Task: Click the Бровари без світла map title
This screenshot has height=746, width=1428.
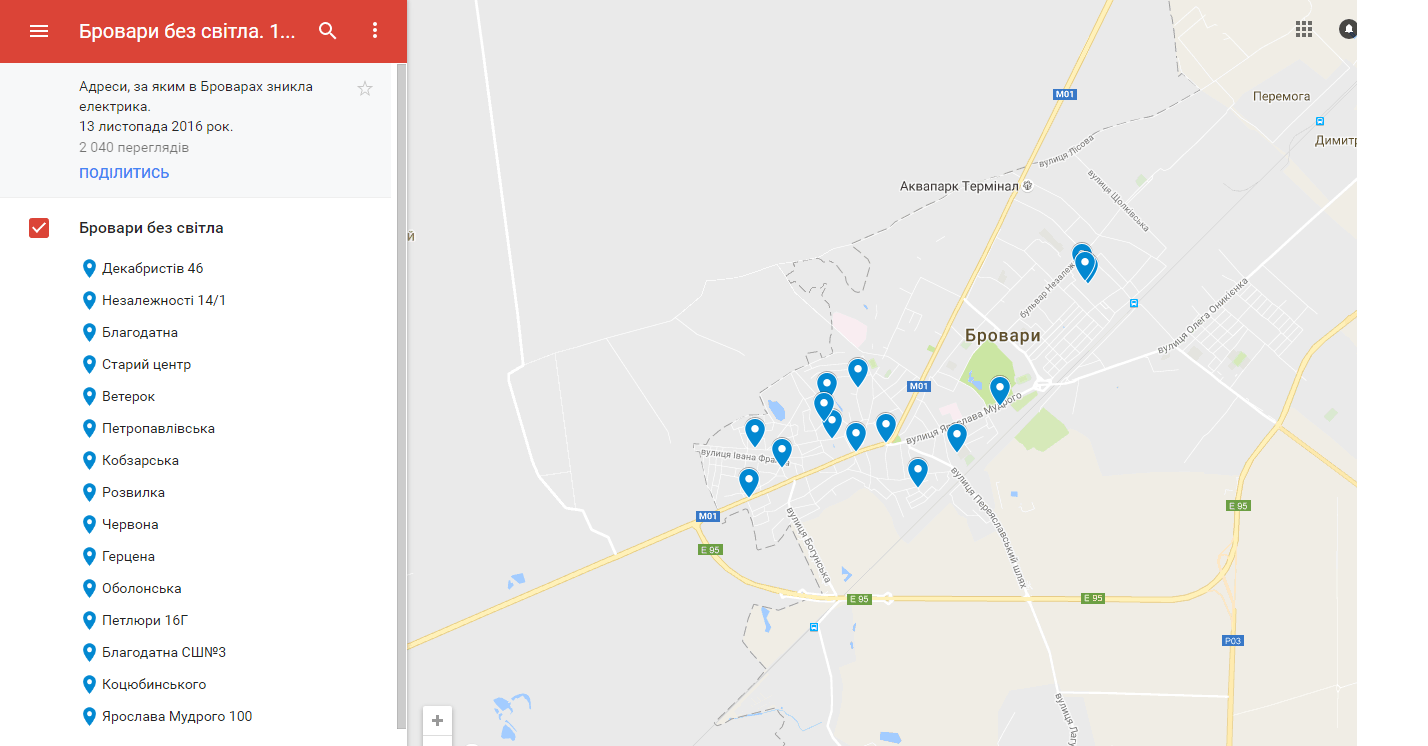Action: [x=188, y=31]
